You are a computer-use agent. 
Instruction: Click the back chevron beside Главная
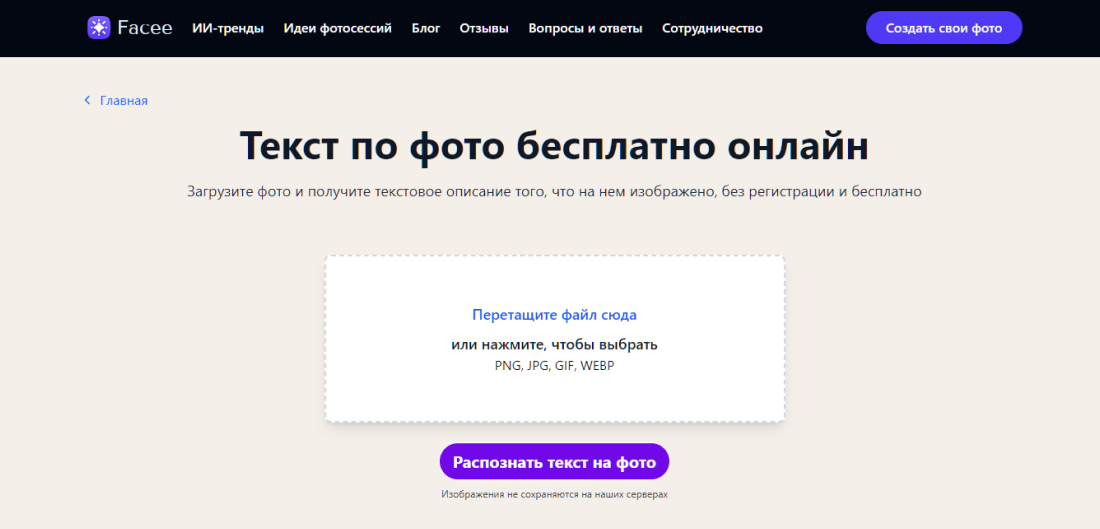[x=87, y=100]
